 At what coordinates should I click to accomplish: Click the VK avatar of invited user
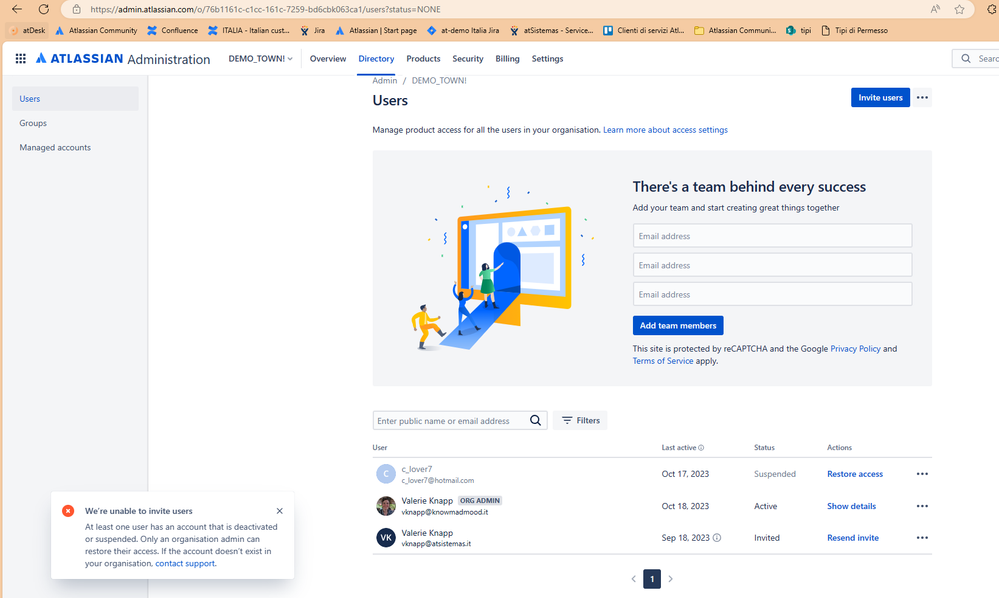tap(385, 537)
